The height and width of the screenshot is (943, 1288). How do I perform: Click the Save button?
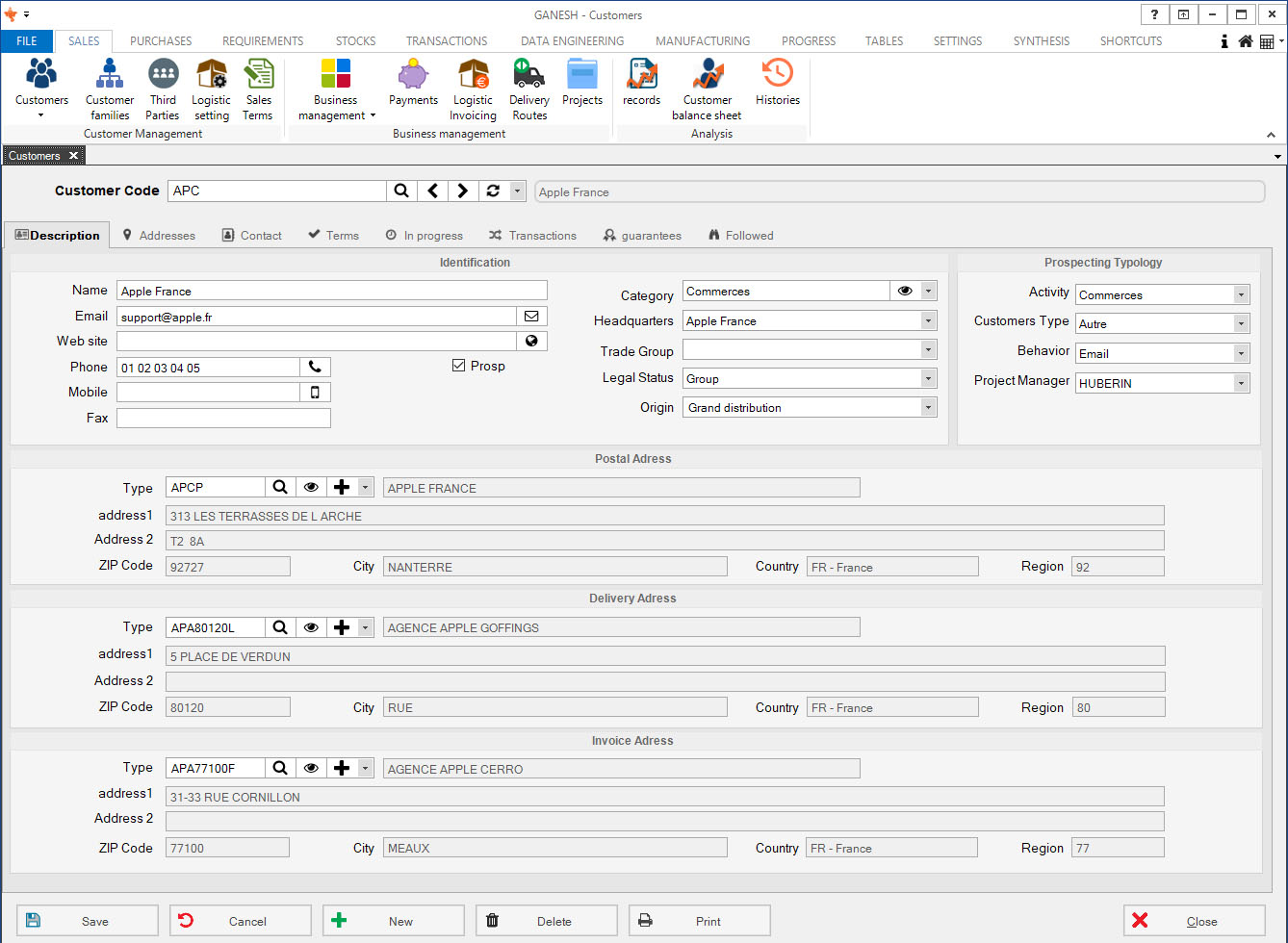tap(88, 921)
